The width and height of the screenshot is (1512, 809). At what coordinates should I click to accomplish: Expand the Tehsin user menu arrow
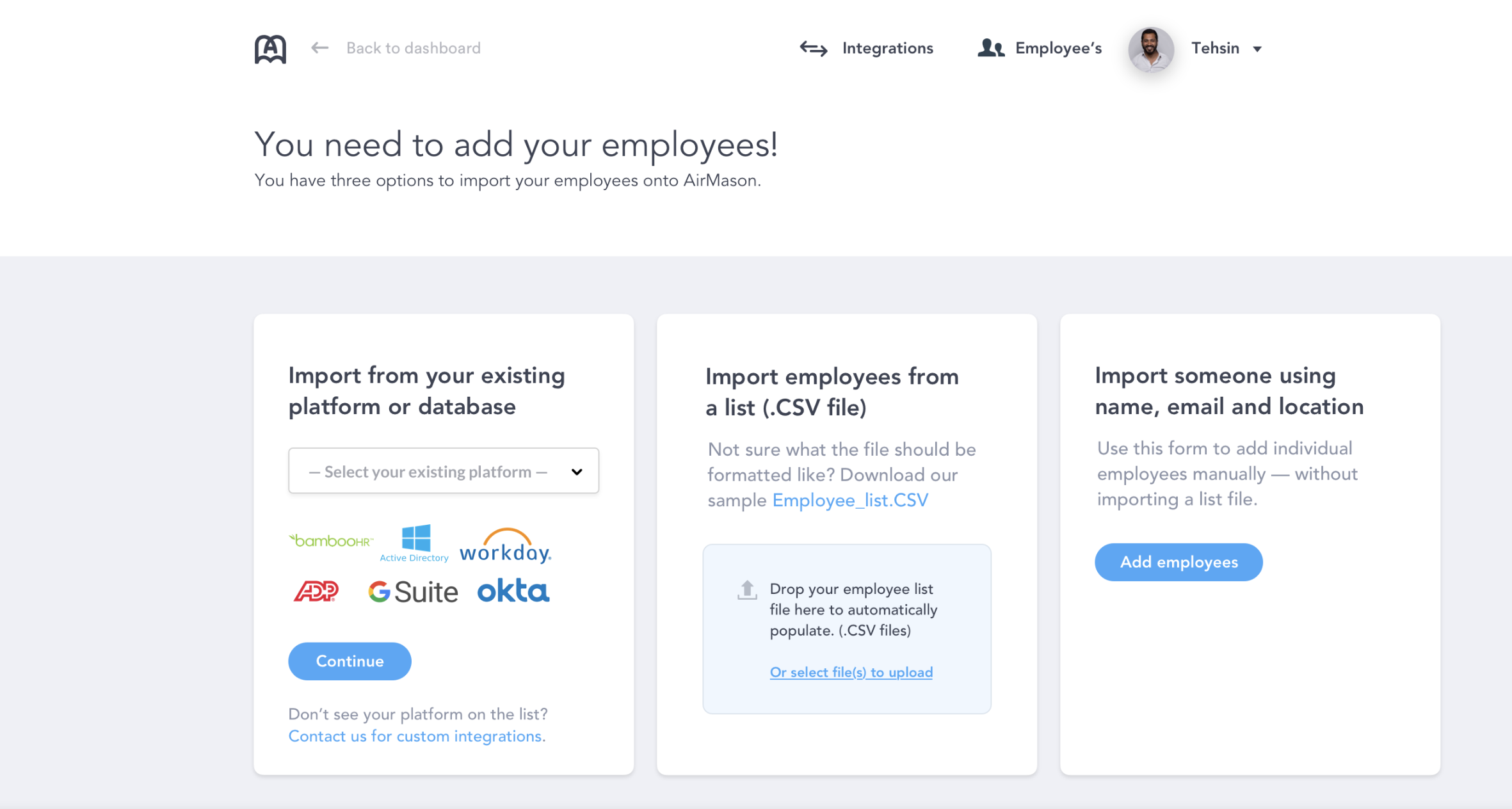coord(1257,49)
